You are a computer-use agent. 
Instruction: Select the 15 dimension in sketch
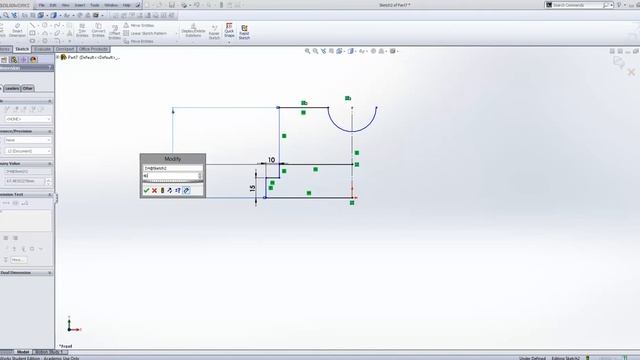(x=253, y=188)
